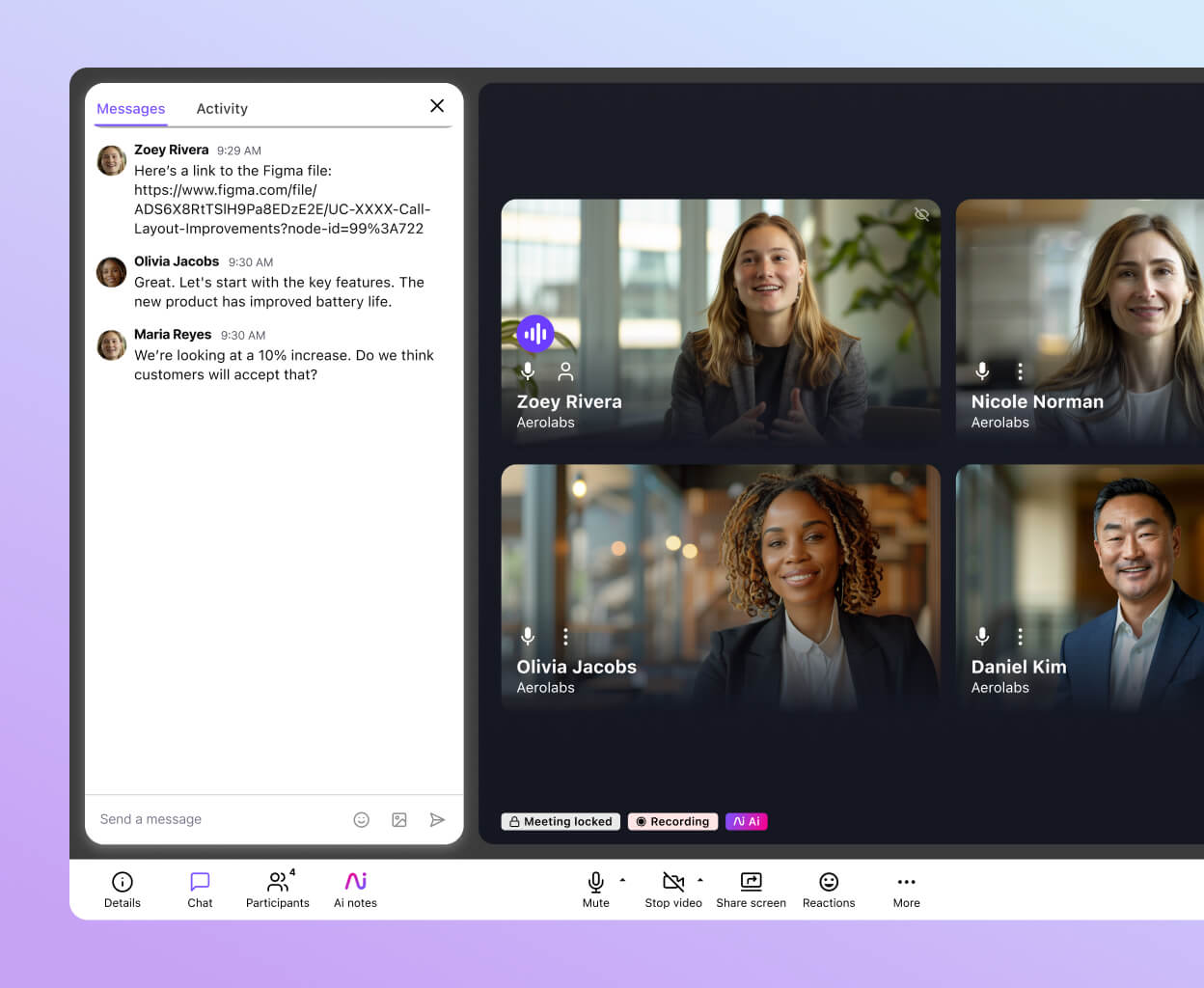This screenshot has width=1204, height=988.
Task: Toggle the hide self-view icon on Zoey's tile
Action: 921,214
